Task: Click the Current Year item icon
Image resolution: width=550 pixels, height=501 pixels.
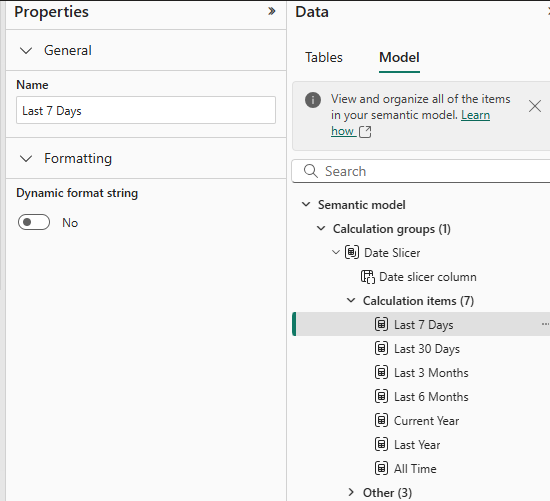Action: [x=381, y=420]
